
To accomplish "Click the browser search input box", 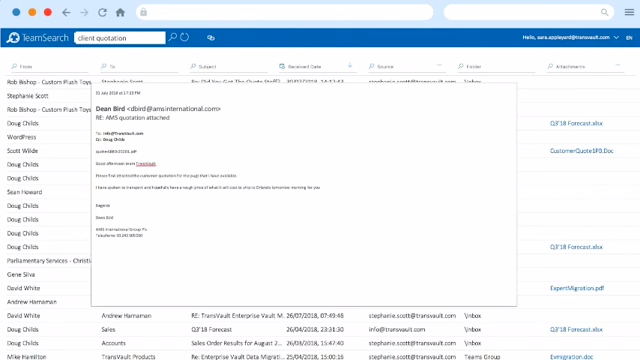I will [529, 12].
